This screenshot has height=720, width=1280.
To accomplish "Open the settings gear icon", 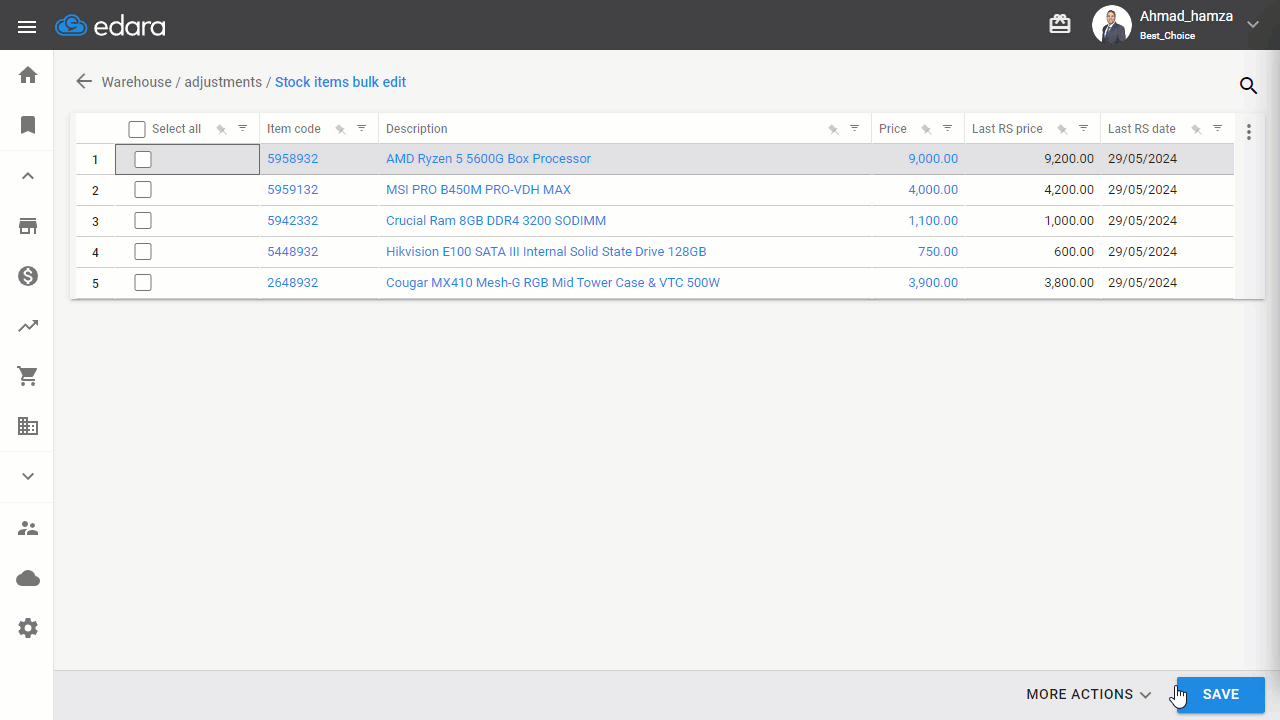I will tap(28, 628).
